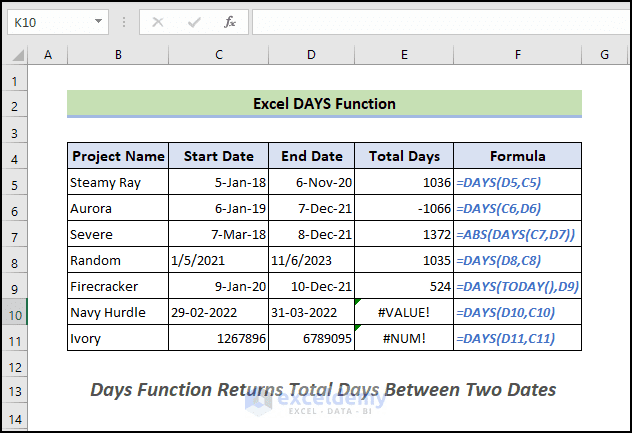Click the 29-02-2022 start date cell
This screenshot has width=632, height=433.
click(218, 312)
